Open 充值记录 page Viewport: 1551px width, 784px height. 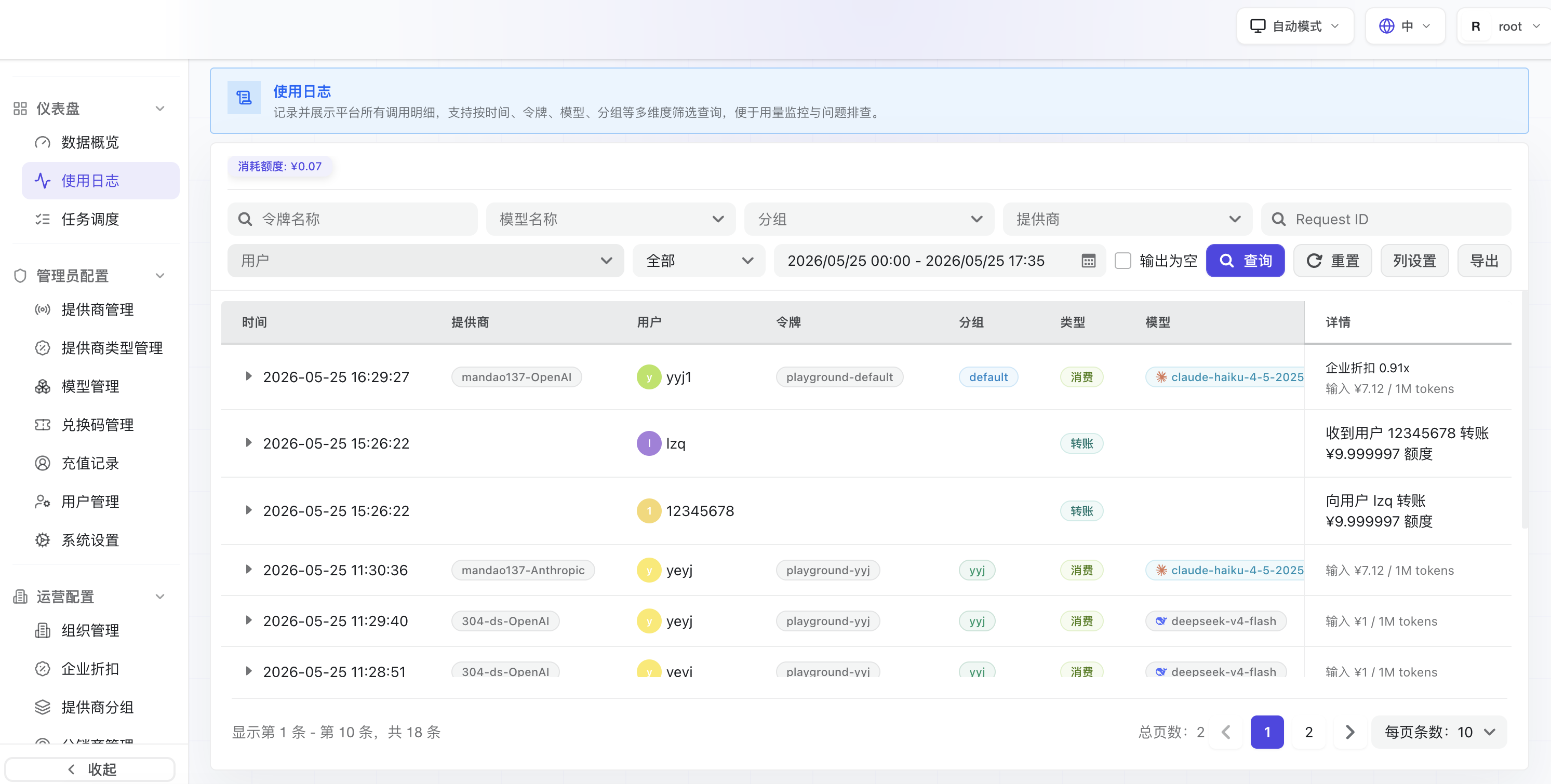tap(101, 463)
